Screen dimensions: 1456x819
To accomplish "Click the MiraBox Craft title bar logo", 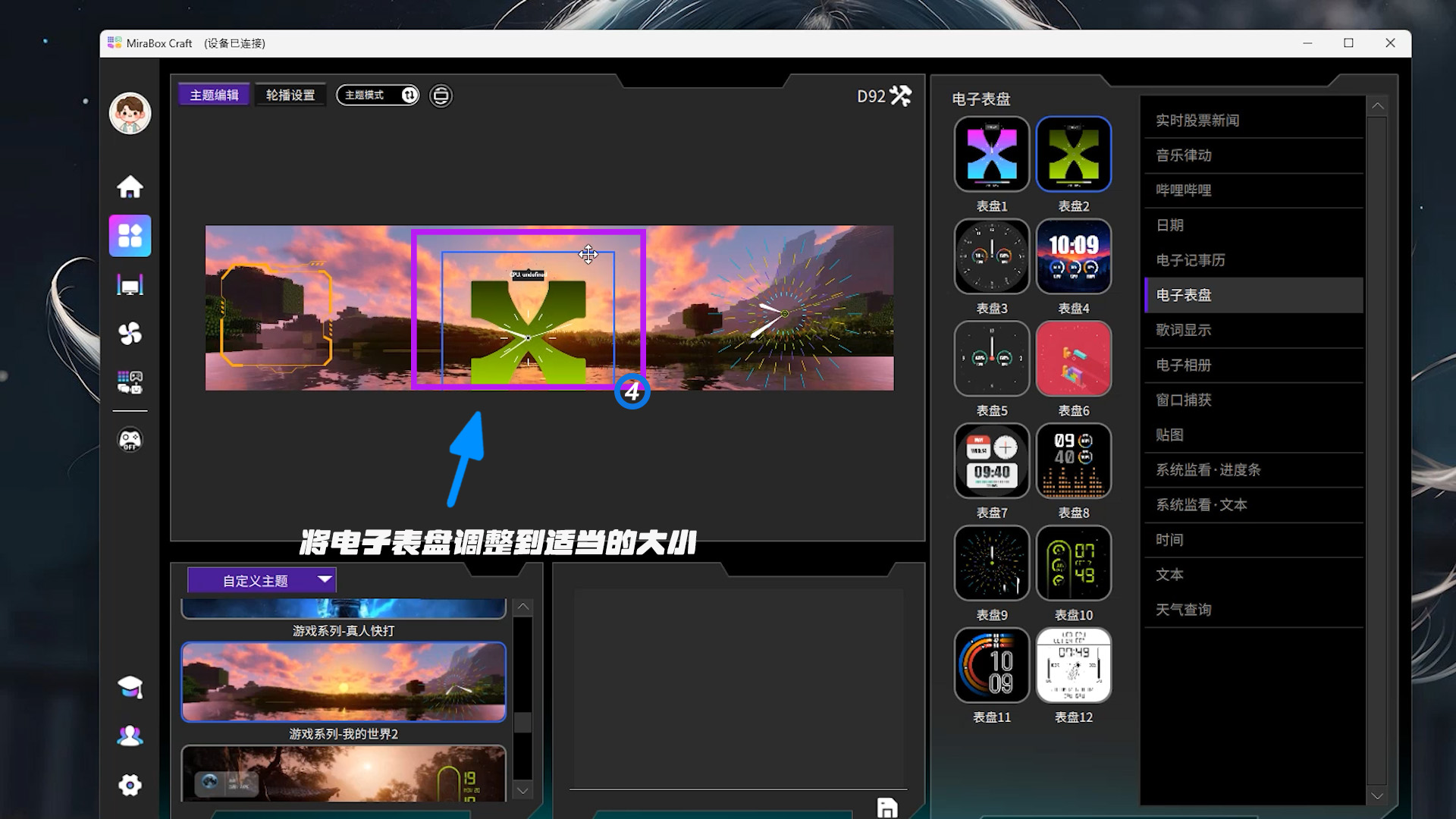I will (x=115, y=43).
